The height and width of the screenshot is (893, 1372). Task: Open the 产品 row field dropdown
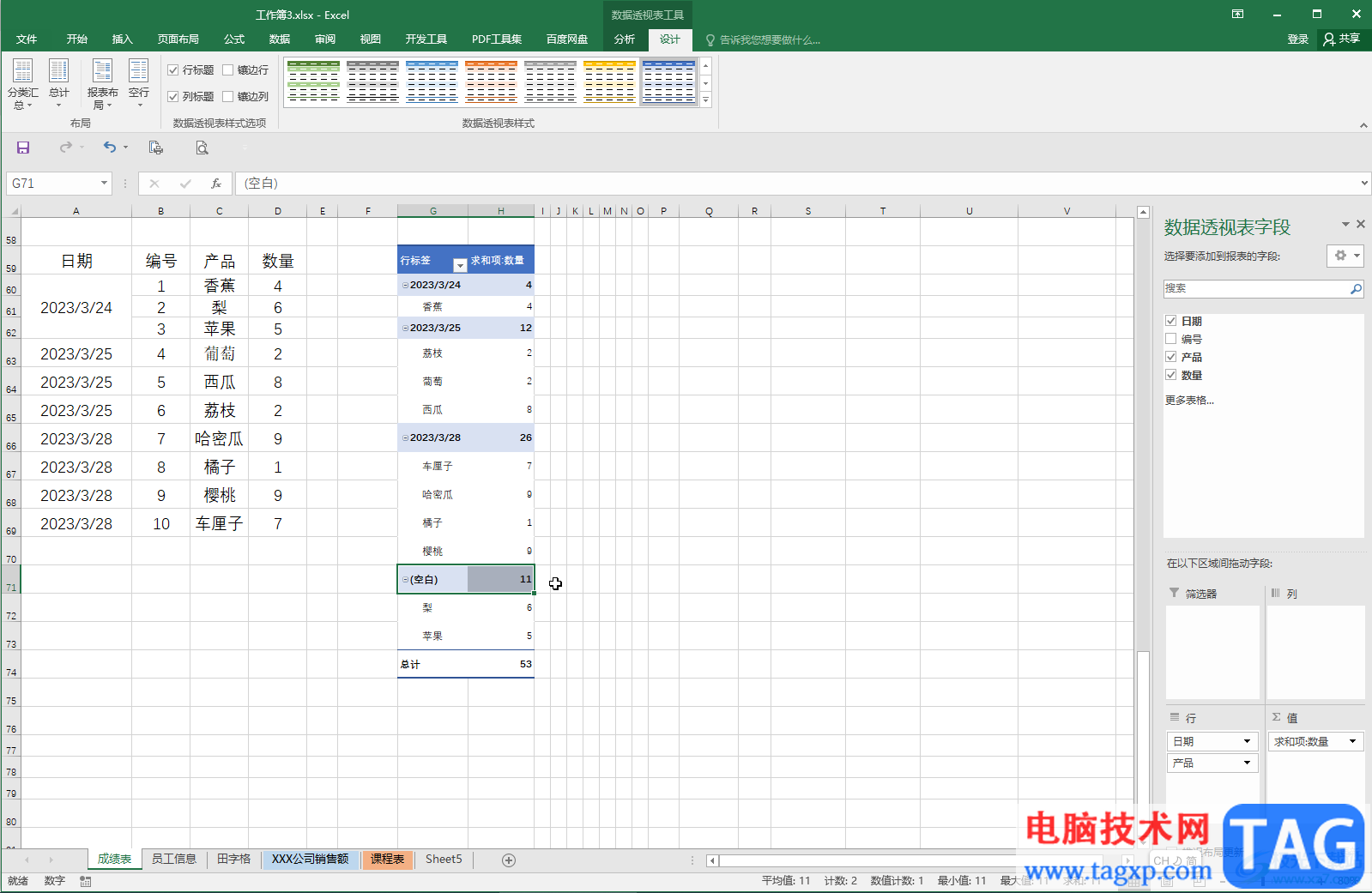click(1247, 763)
